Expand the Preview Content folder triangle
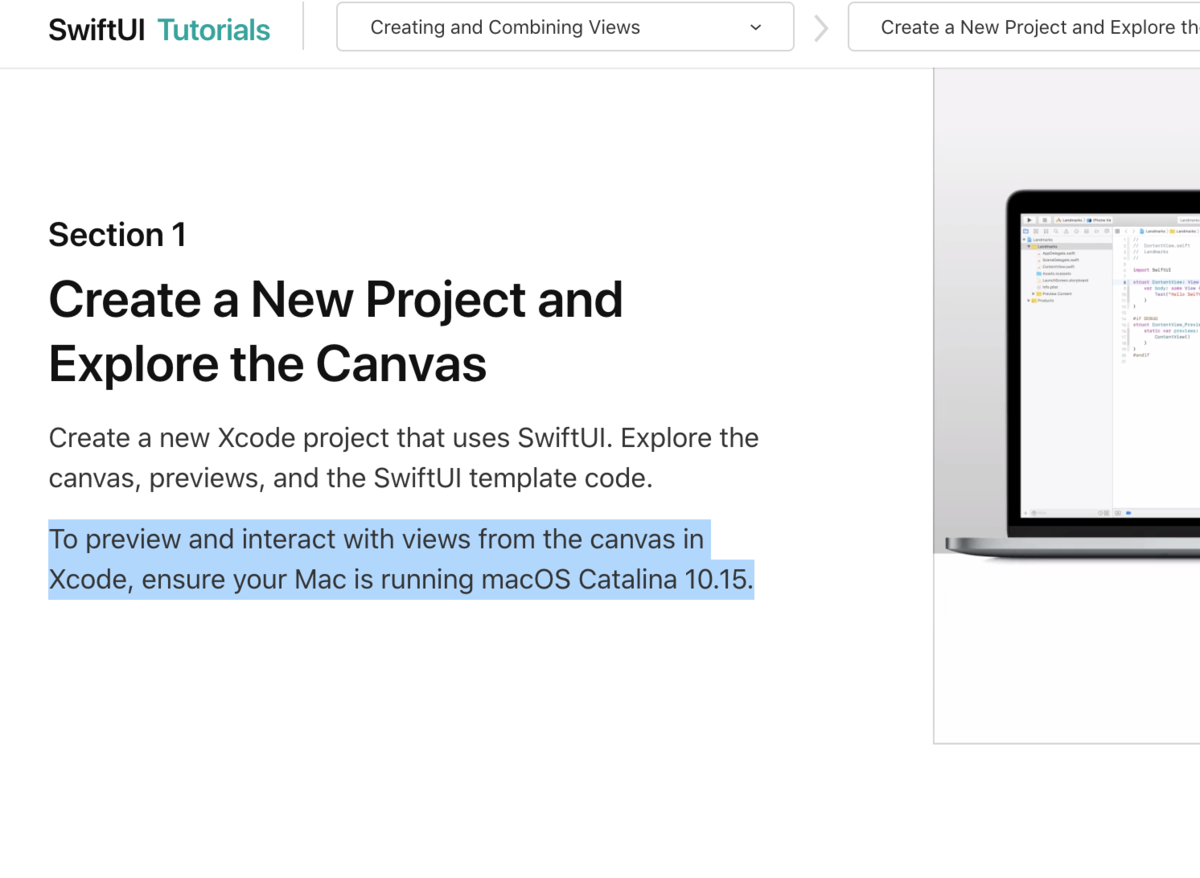 pyautogui.click(x=1033, y=294)
